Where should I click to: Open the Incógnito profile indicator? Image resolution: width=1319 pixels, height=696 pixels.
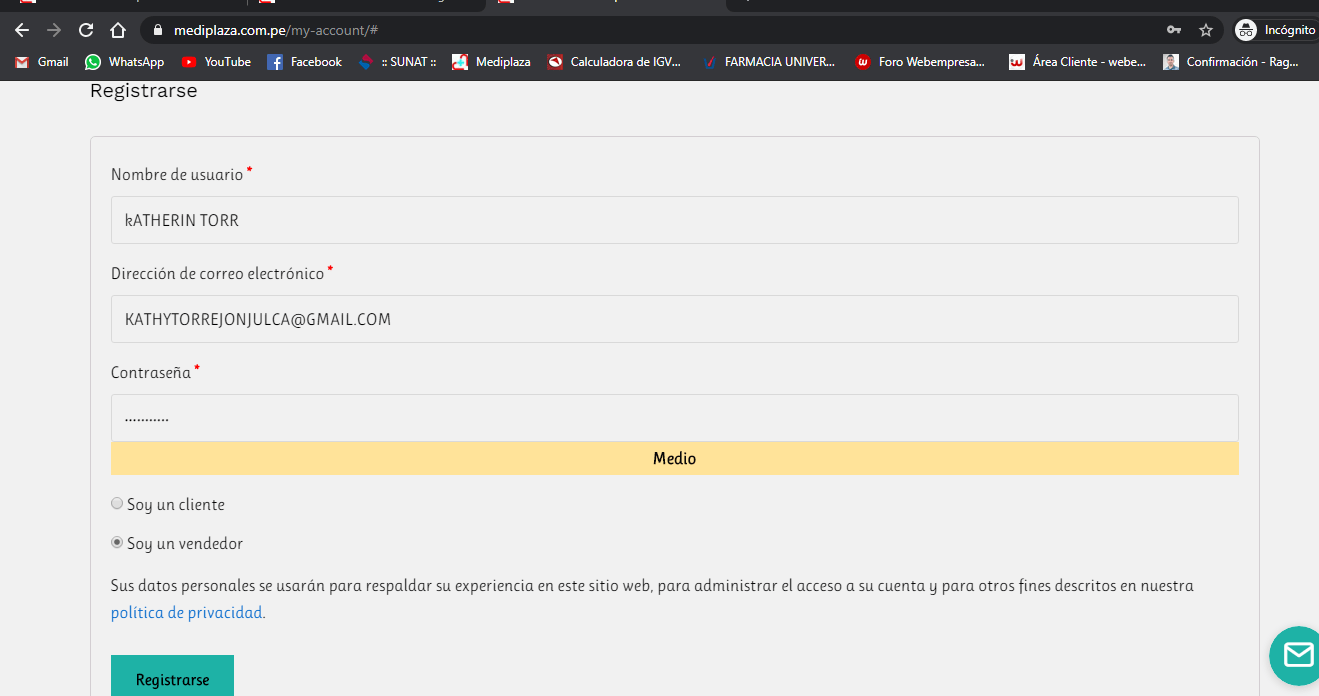click(1276, 30)
